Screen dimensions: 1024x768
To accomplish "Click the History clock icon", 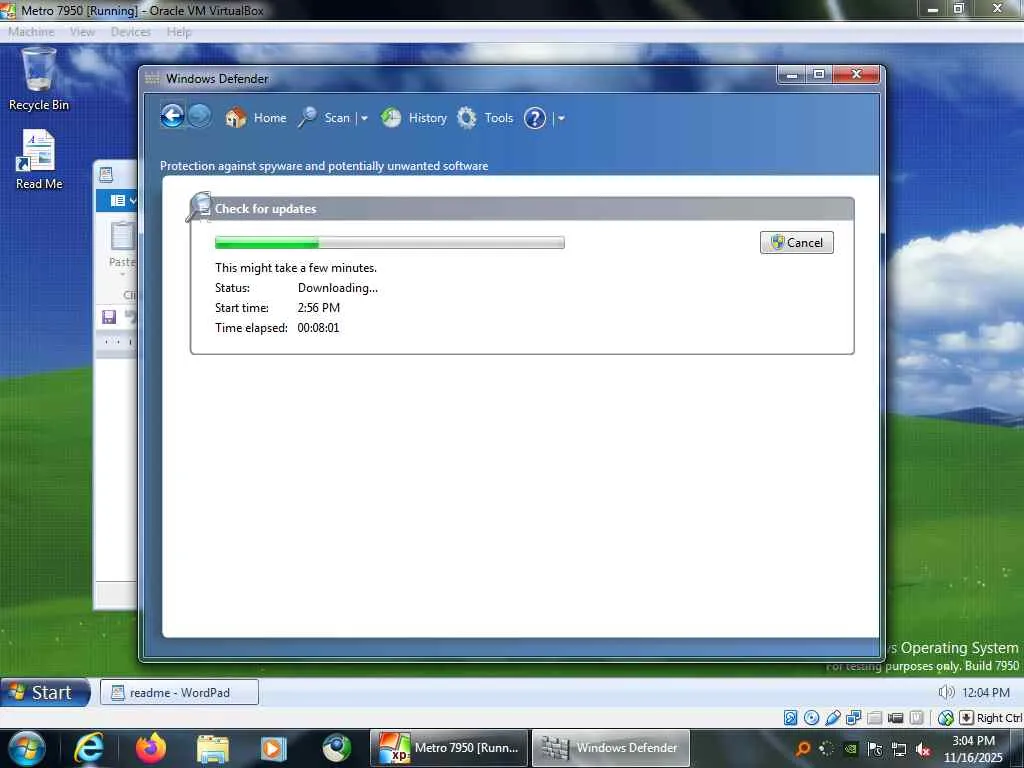I will [x=391, y=118].
